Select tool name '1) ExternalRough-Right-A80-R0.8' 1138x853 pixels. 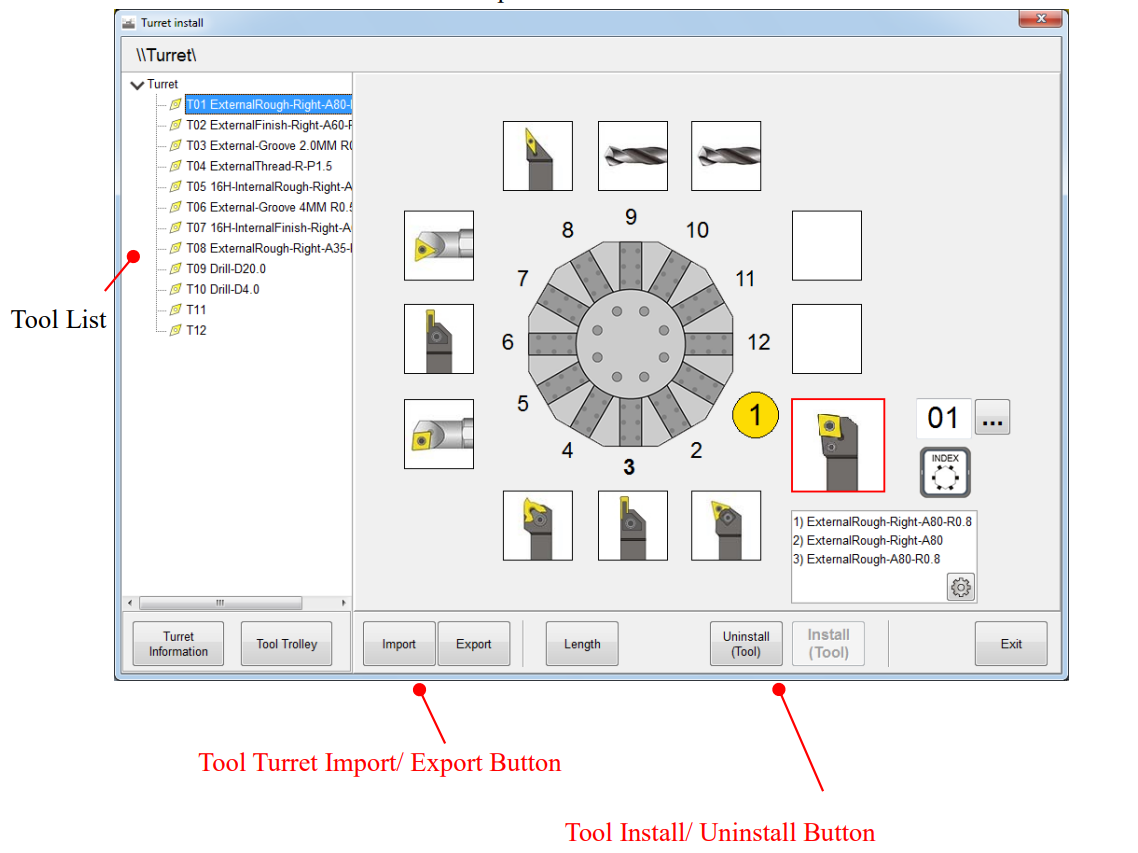click(883, 522)
